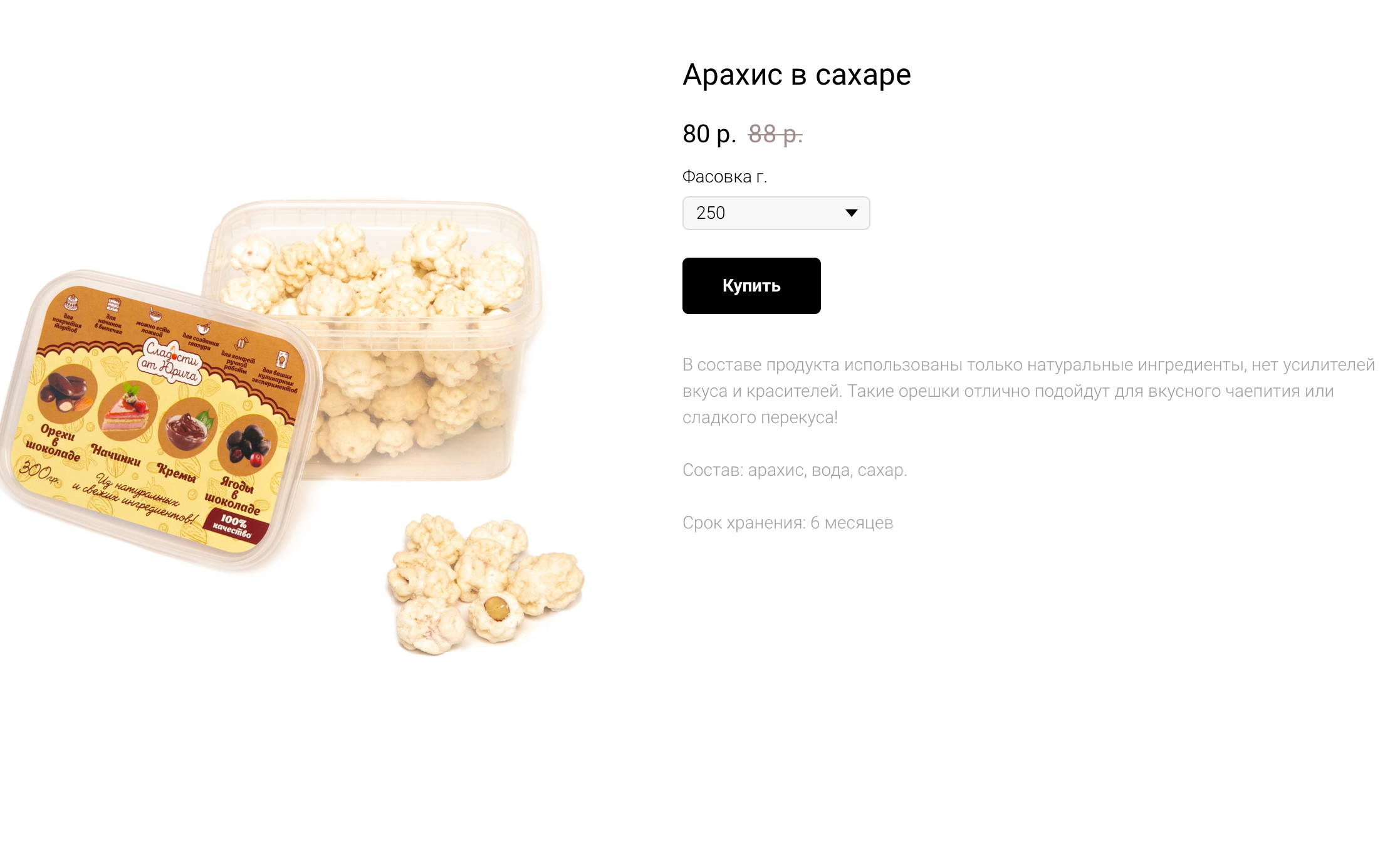This screenshot has width=1400, height=867.
Task: Click the Состав: арахис, вода, сахар line
Action: click(x=795, y=470)
